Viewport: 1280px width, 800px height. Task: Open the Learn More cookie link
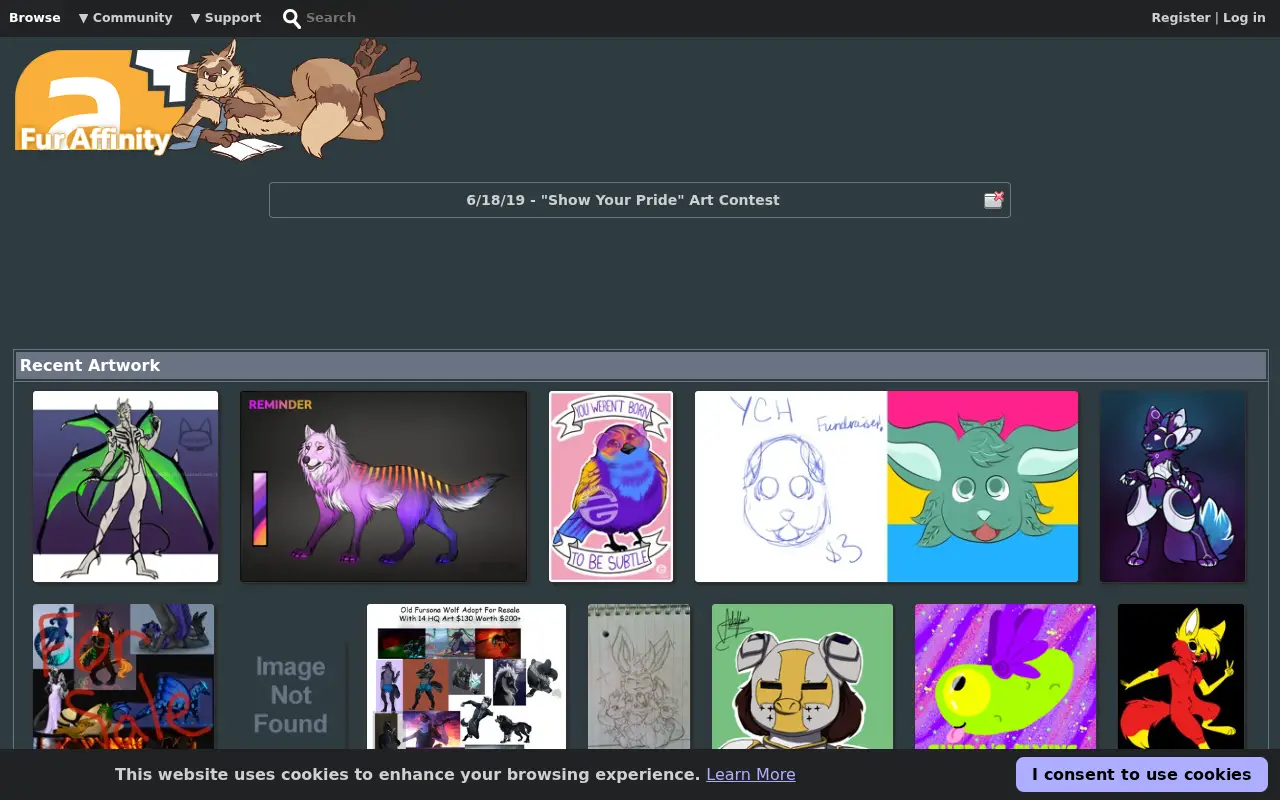click(751, 774)
